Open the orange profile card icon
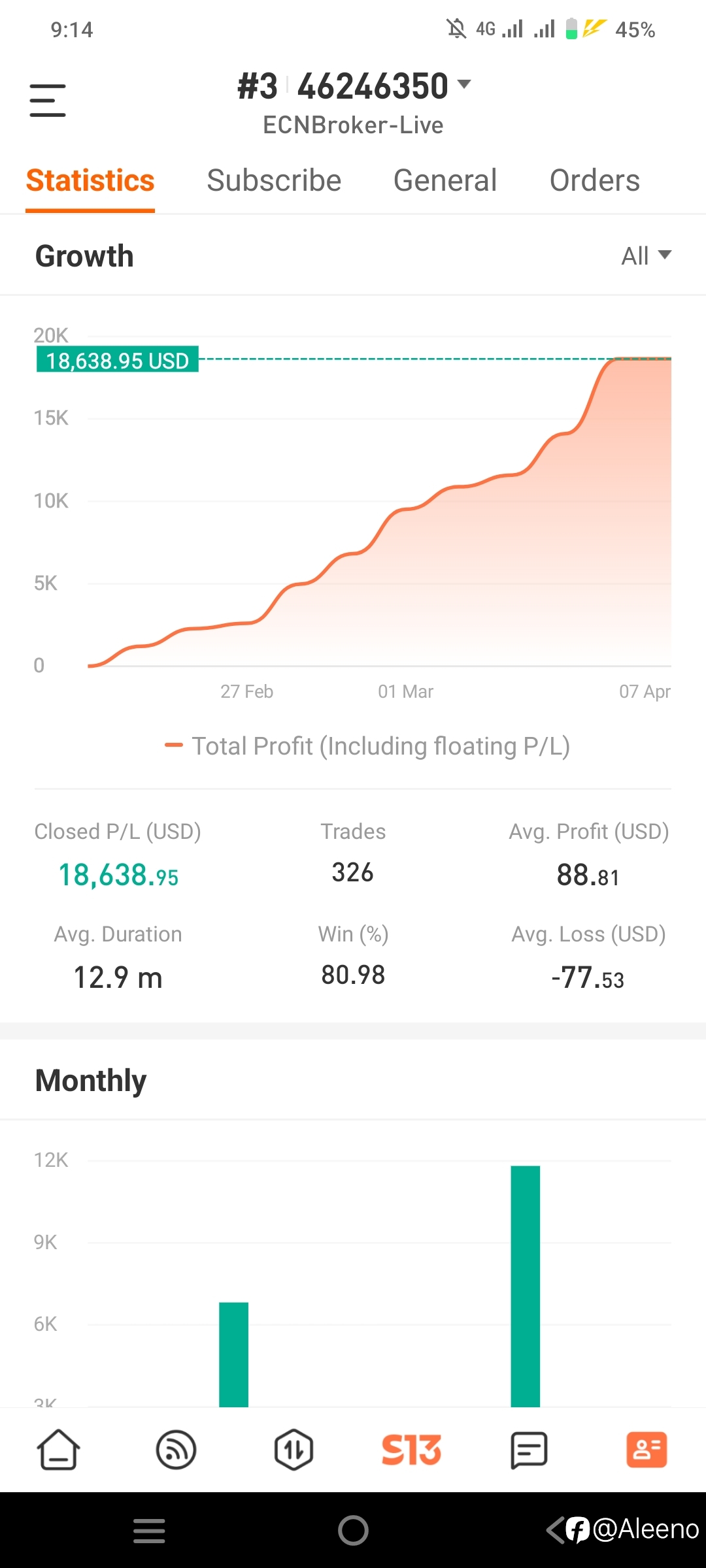Screen dimensions: 706x1568 coord(647,1450)
